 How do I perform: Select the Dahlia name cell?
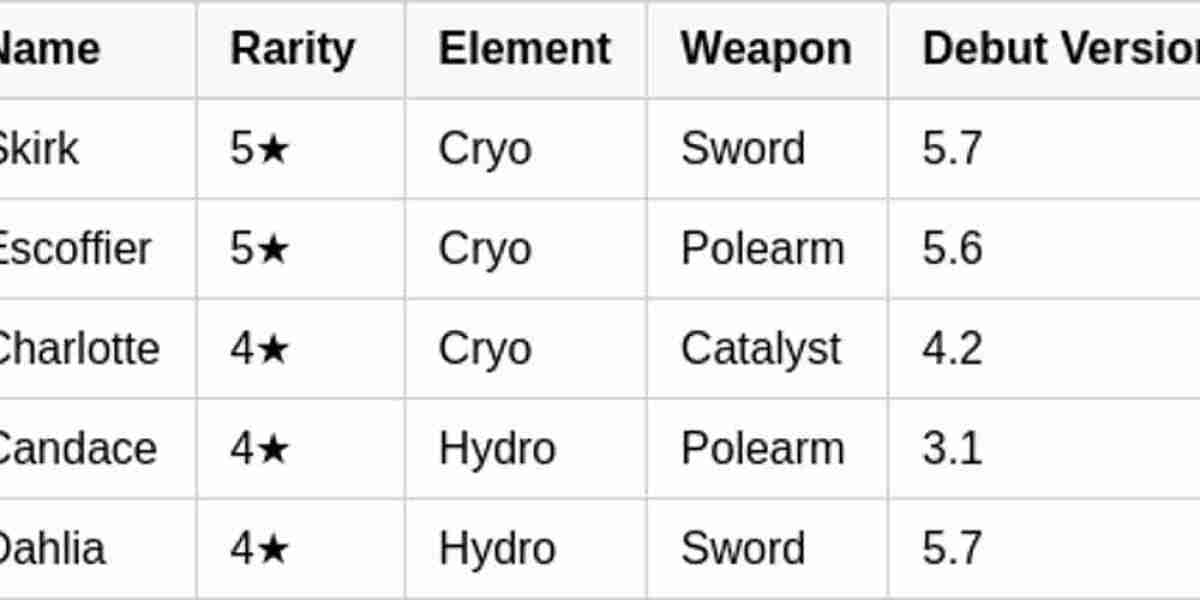(x=52, y=549)
